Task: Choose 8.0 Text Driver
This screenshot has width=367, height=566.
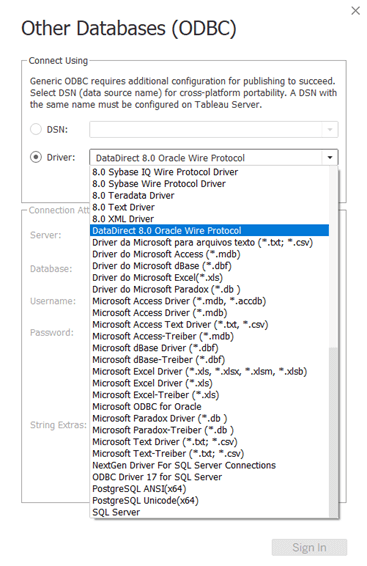Action: tap(209, 207)
